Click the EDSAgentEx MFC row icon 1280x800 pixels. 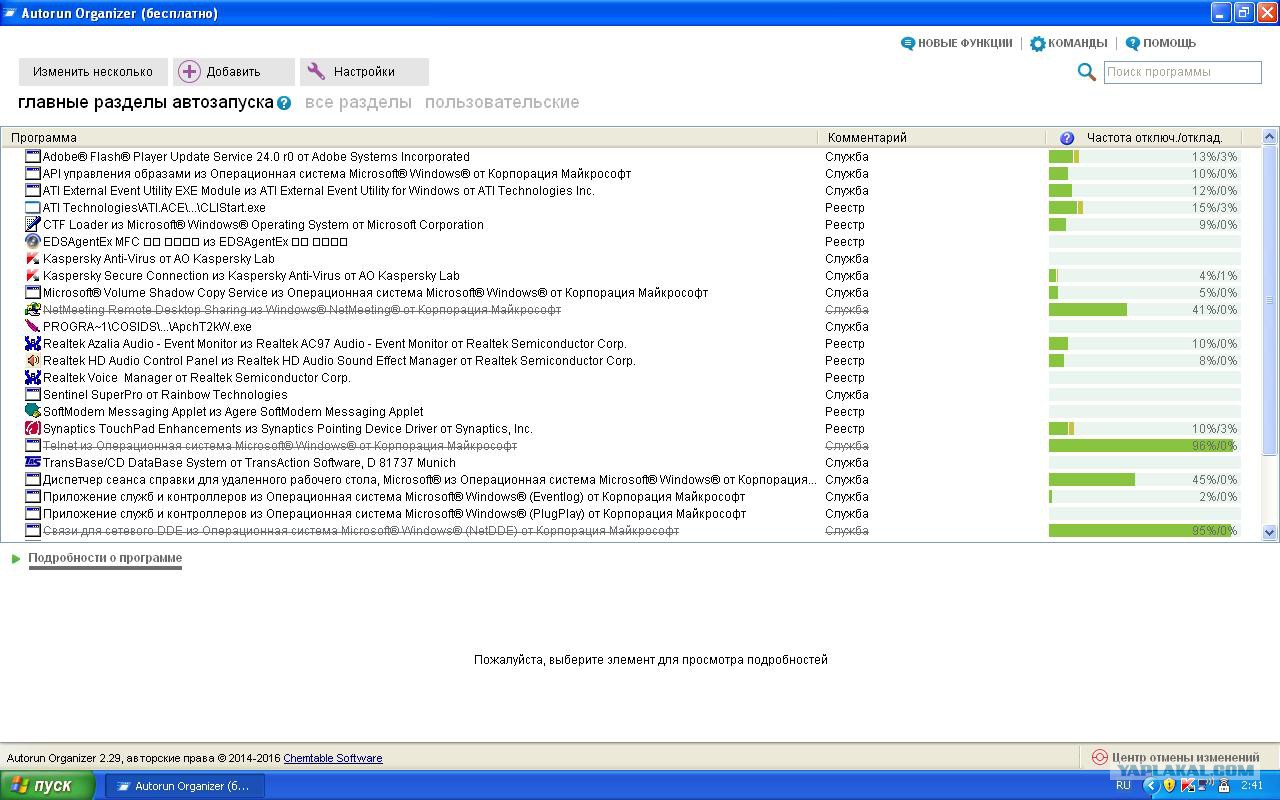point(32,242)
